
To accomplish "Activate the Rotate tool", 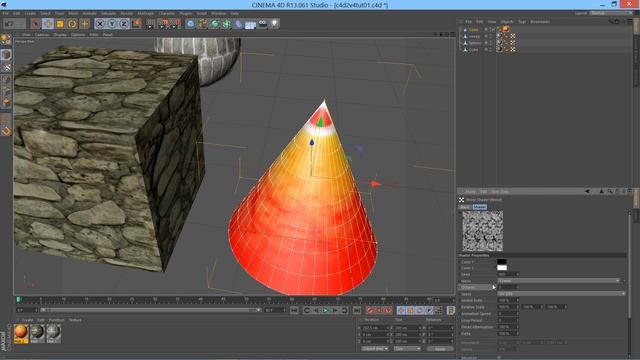I will tap(72, 24).
